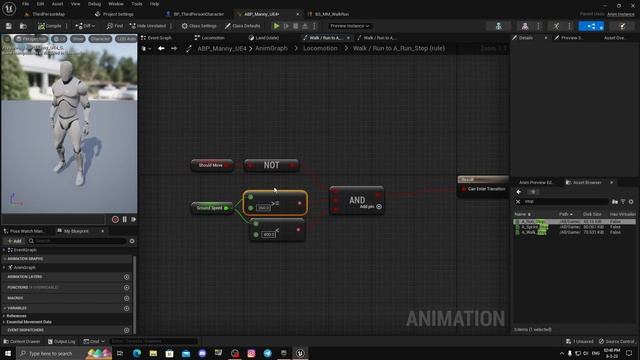The width and height of the screenshot is (640, 360).
Task: Open the viewport Show menu
Action: (x=78, y=39)
